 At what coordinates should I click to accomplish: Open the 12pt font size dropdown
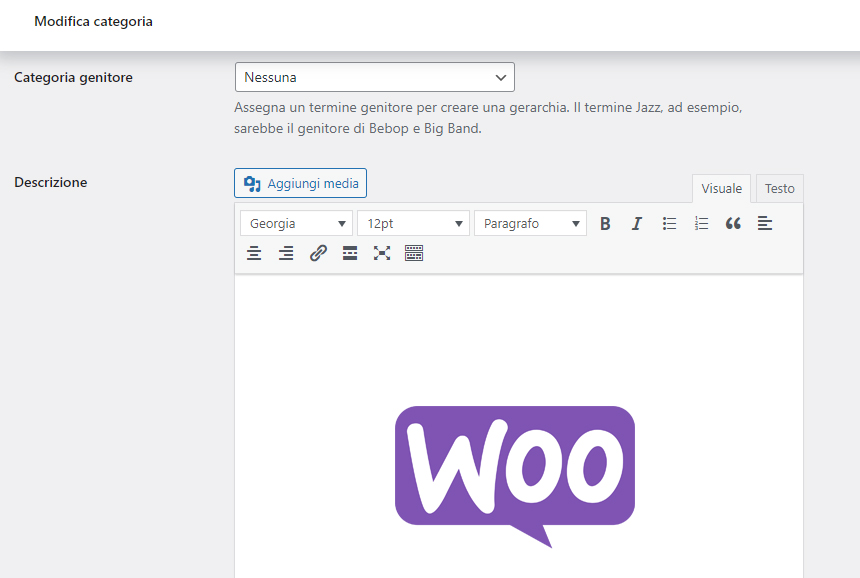414,224
